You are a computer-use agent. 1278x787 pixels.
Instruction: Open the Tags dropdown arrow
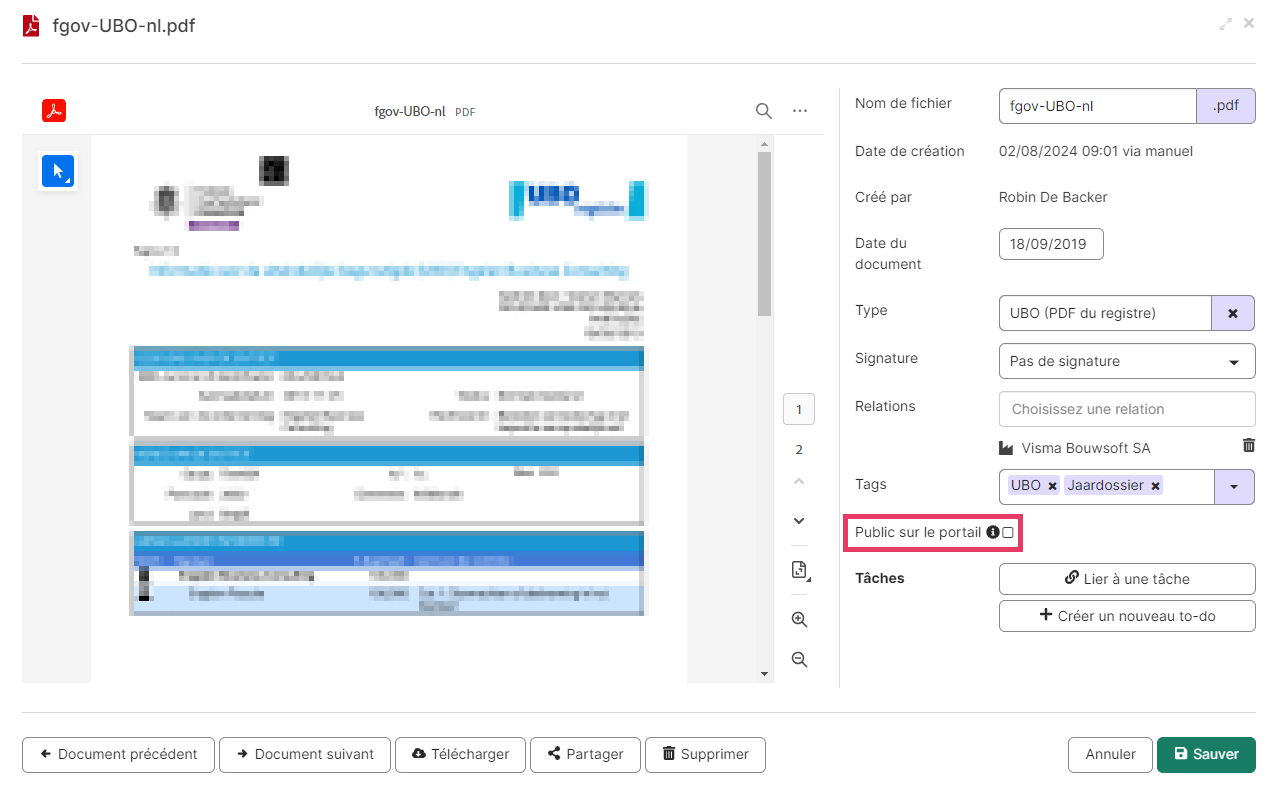(1234, 486)
